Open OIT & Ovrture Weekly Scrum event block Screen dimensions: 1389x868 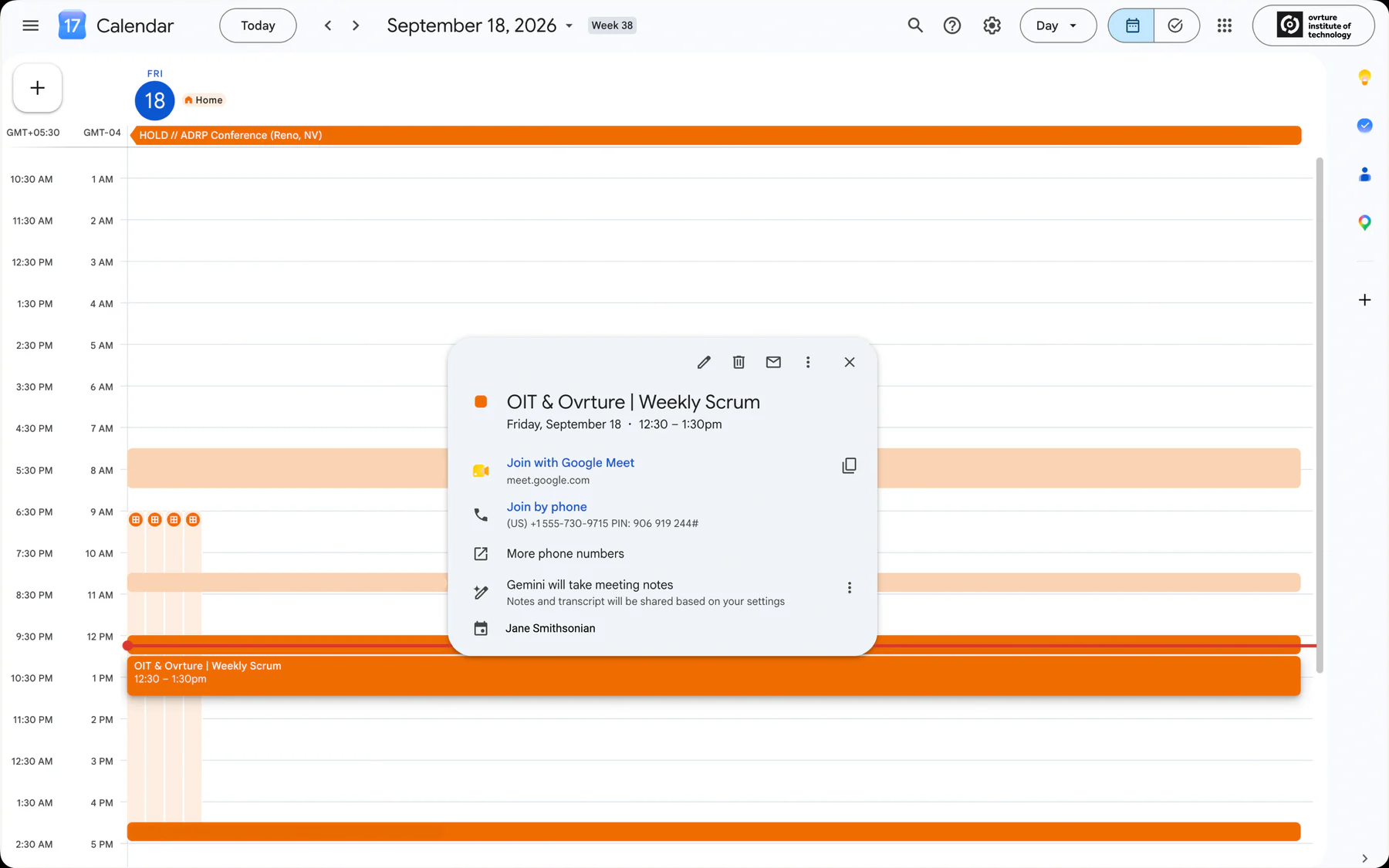[x=714, y=676]
